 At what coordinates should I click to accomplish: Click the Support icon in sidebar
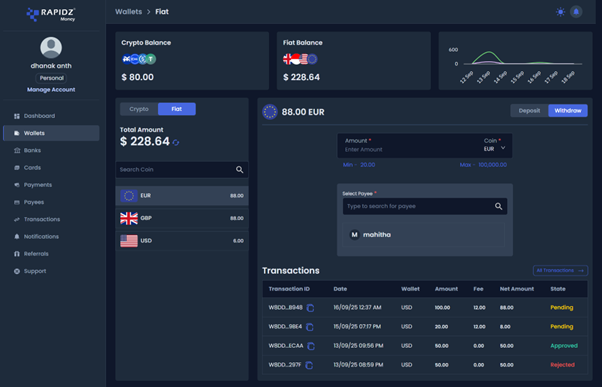tap(17, 271)
